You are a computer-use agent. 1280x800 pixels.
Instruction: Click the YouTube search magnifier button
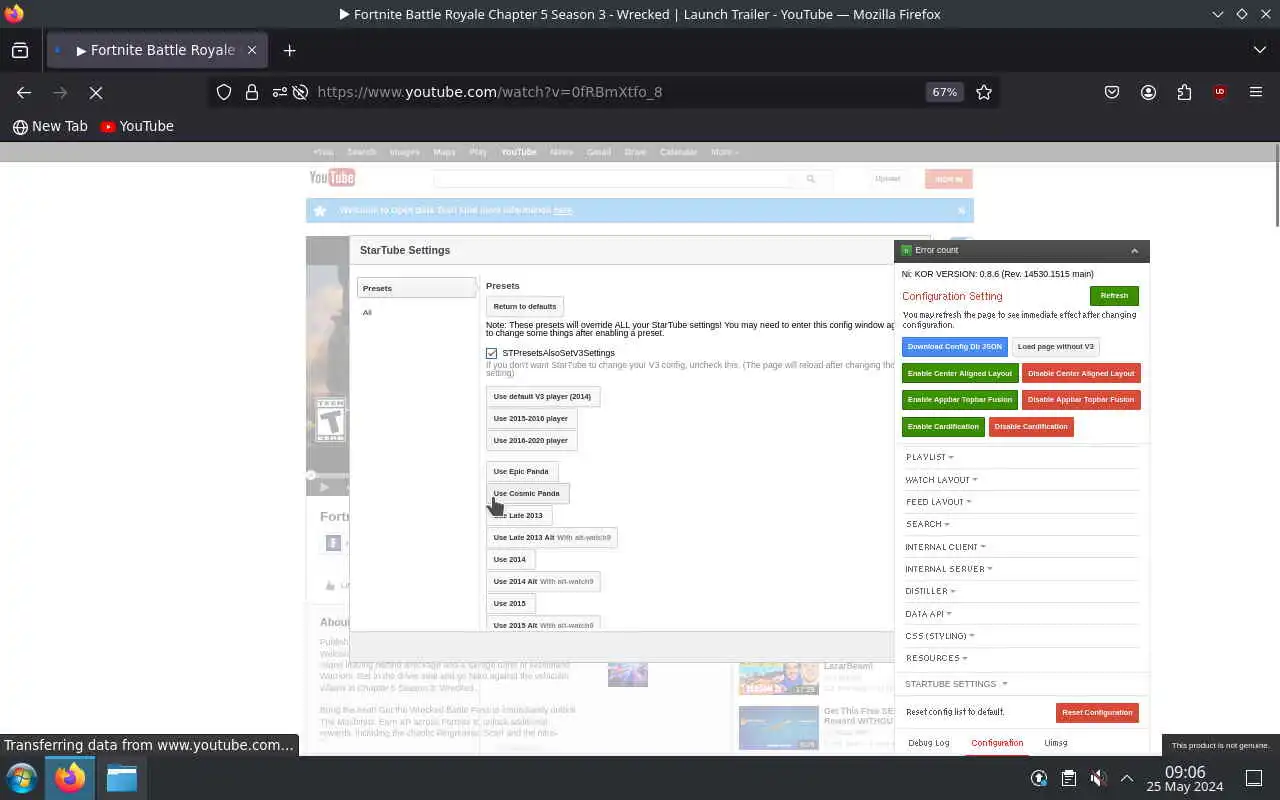point(811,179)
